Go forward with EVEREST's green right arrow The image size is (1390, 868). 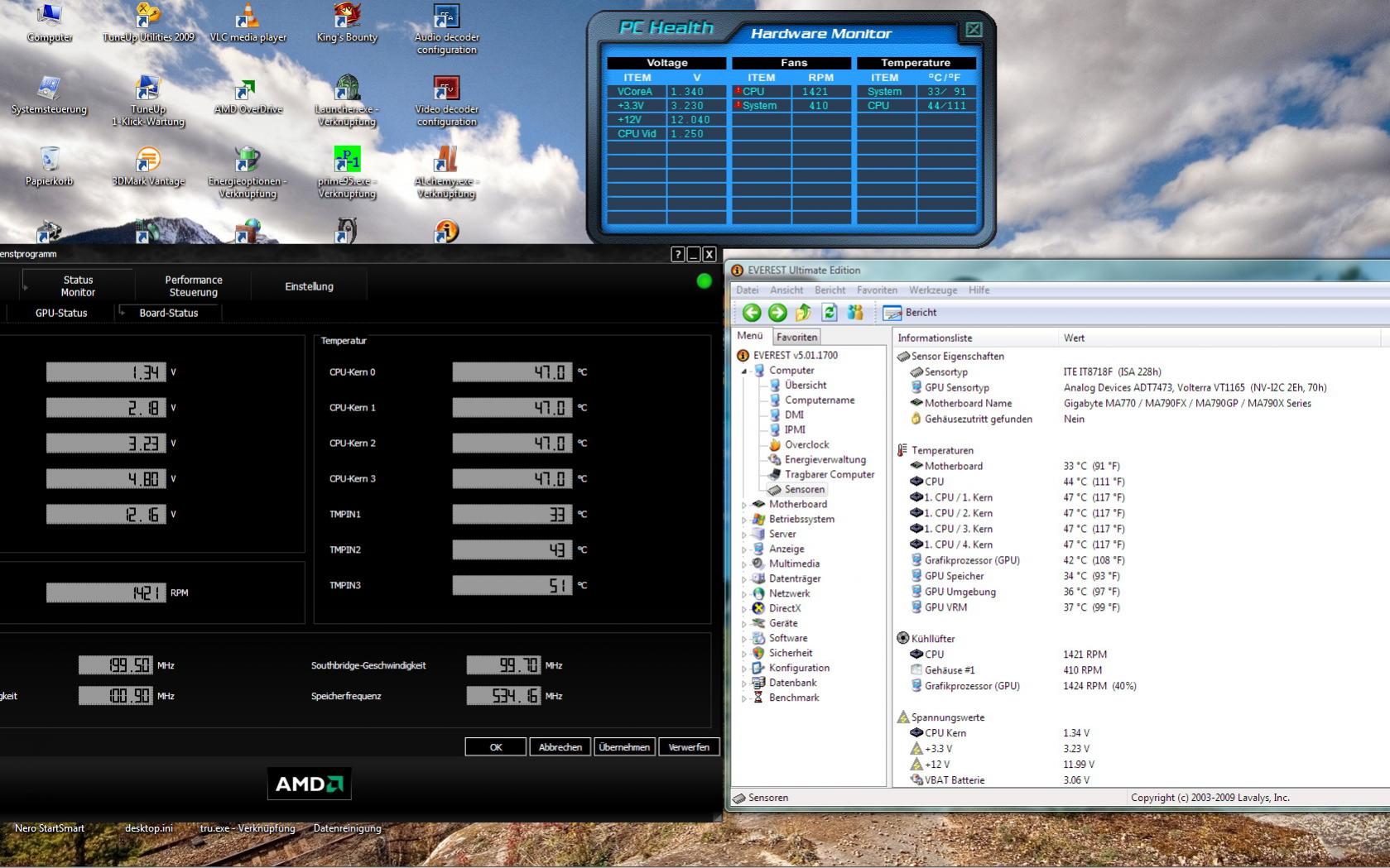click(x=777, y=312)
